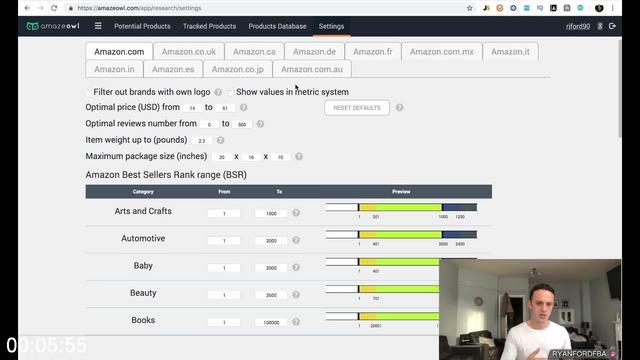640x360 pixels.
Task: Click Automotive BSR preview bar
Action: pyautogui.click(x=401, y=235)
